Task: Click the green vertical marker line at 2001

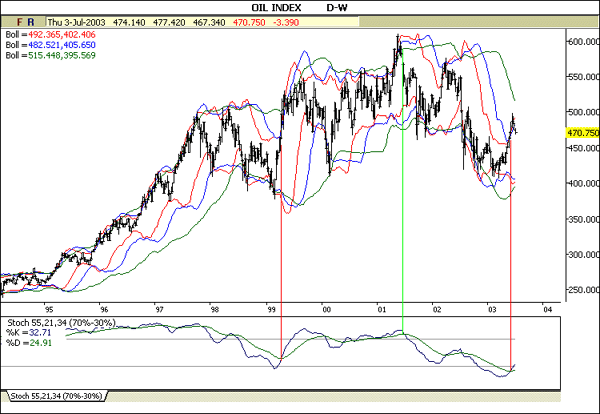Action: pyautogui.click(x=403, y=191)
